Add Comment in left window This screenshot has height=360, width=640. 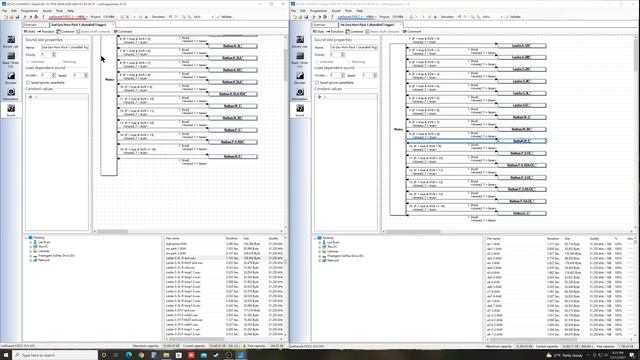pos(123,31)
